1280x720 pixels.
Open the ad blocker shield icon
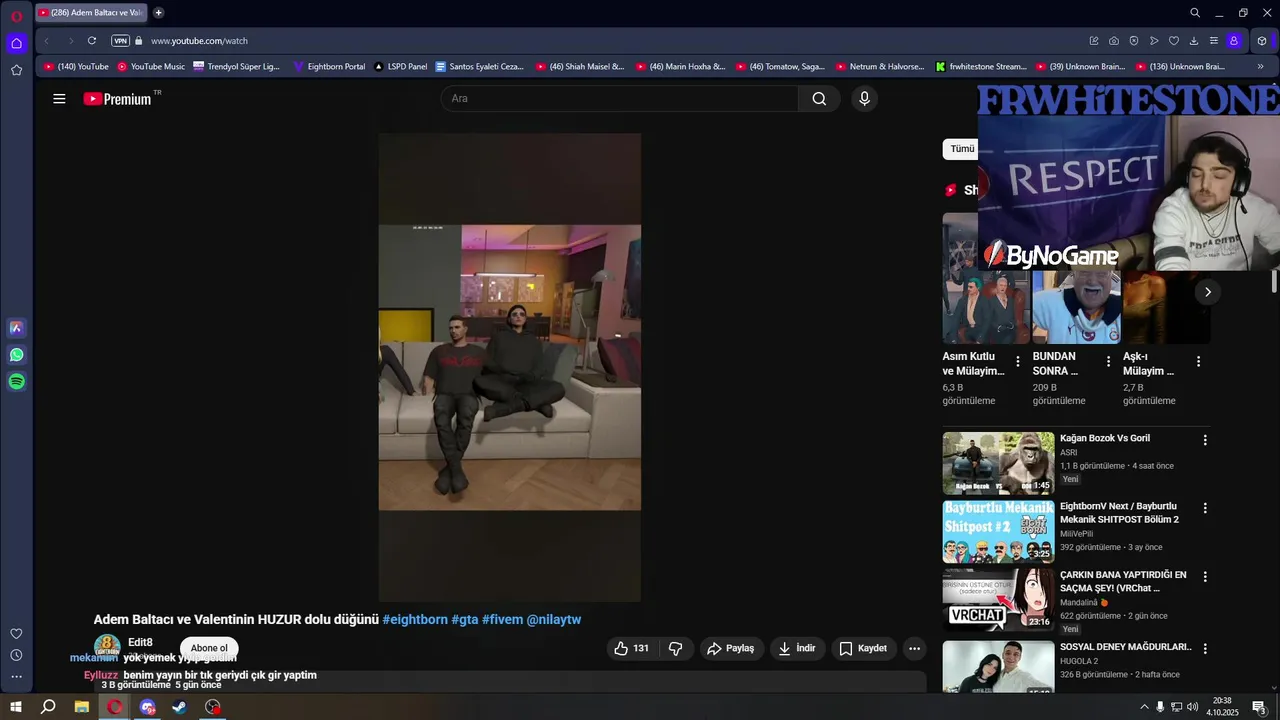(x=1134, y=41)
